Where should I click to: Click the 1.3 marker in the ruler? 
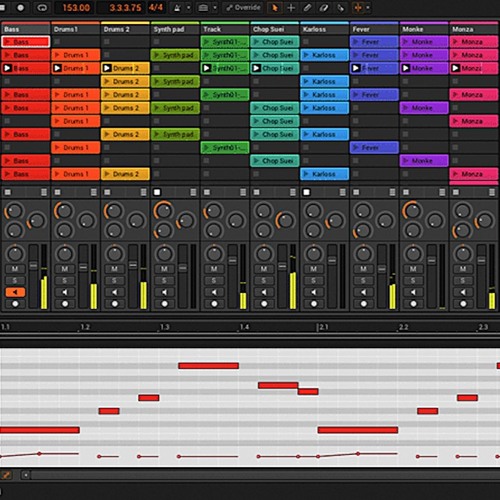pos(164,327)
